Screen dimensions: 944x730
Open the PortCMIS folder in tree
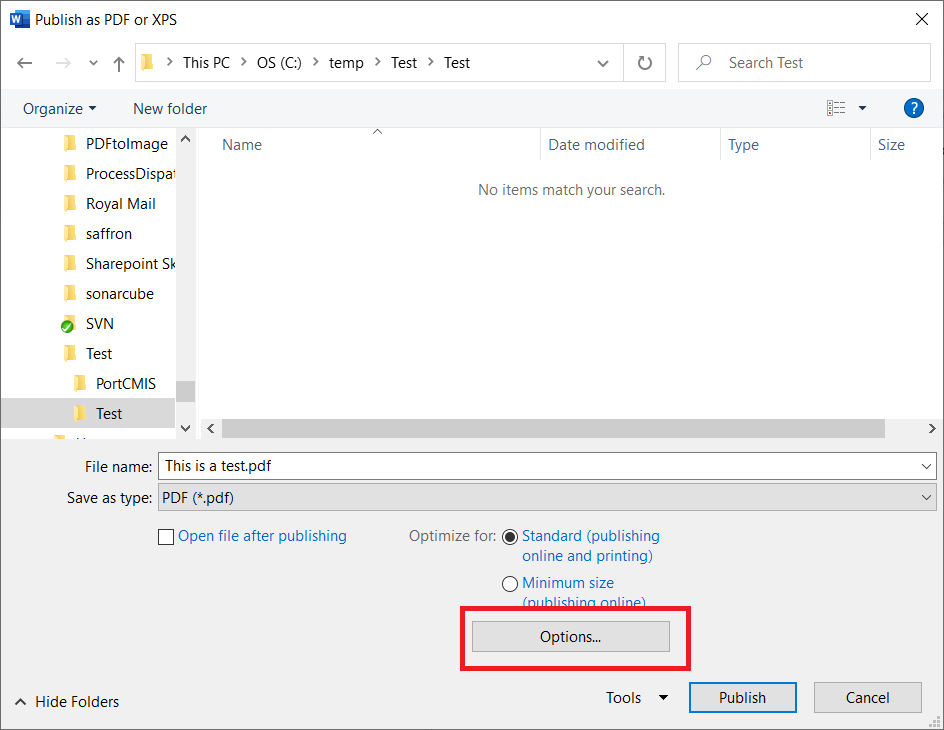pos(125,384)
